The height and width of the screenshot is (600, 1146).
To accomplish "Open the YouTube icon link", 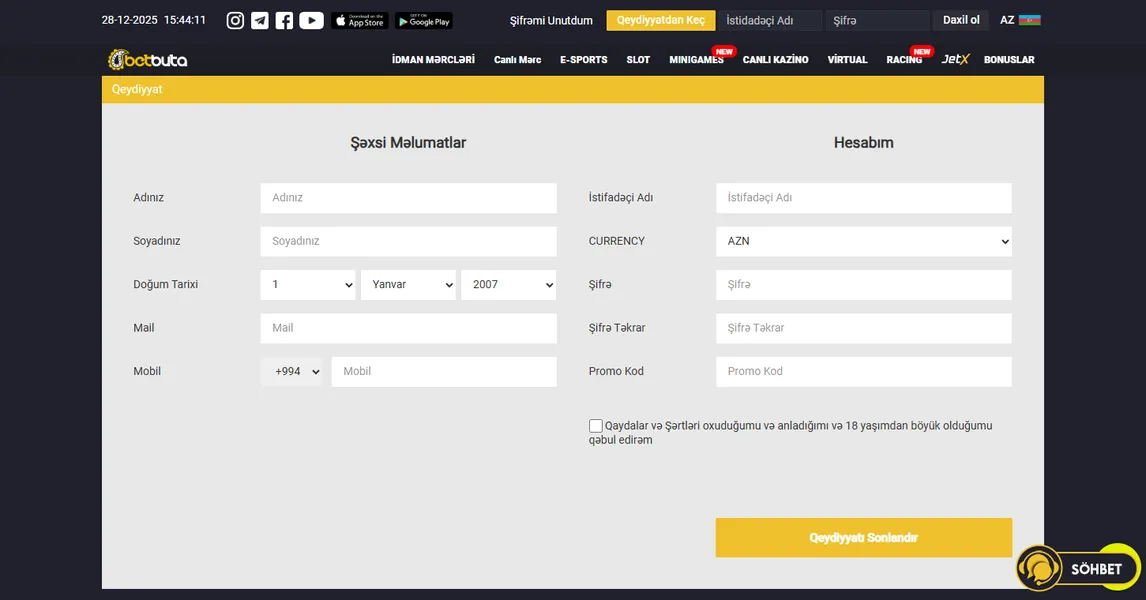I will point(311,20).
